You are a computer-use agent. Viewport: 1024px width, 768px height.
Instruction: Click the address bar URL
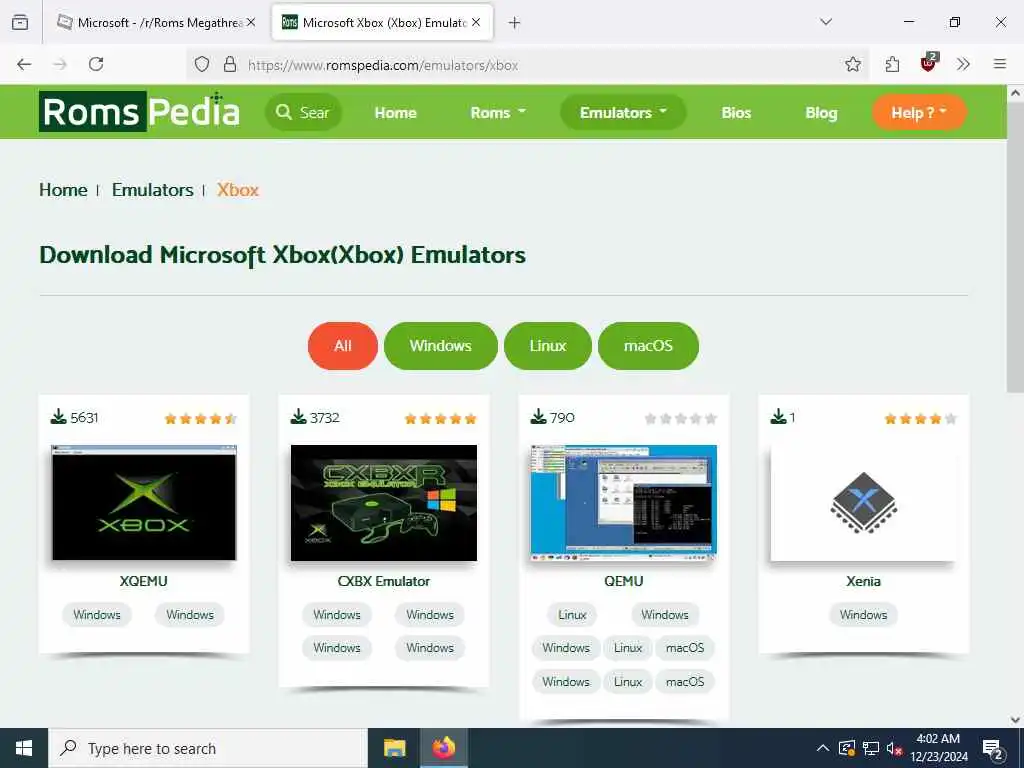click(383, 65)
